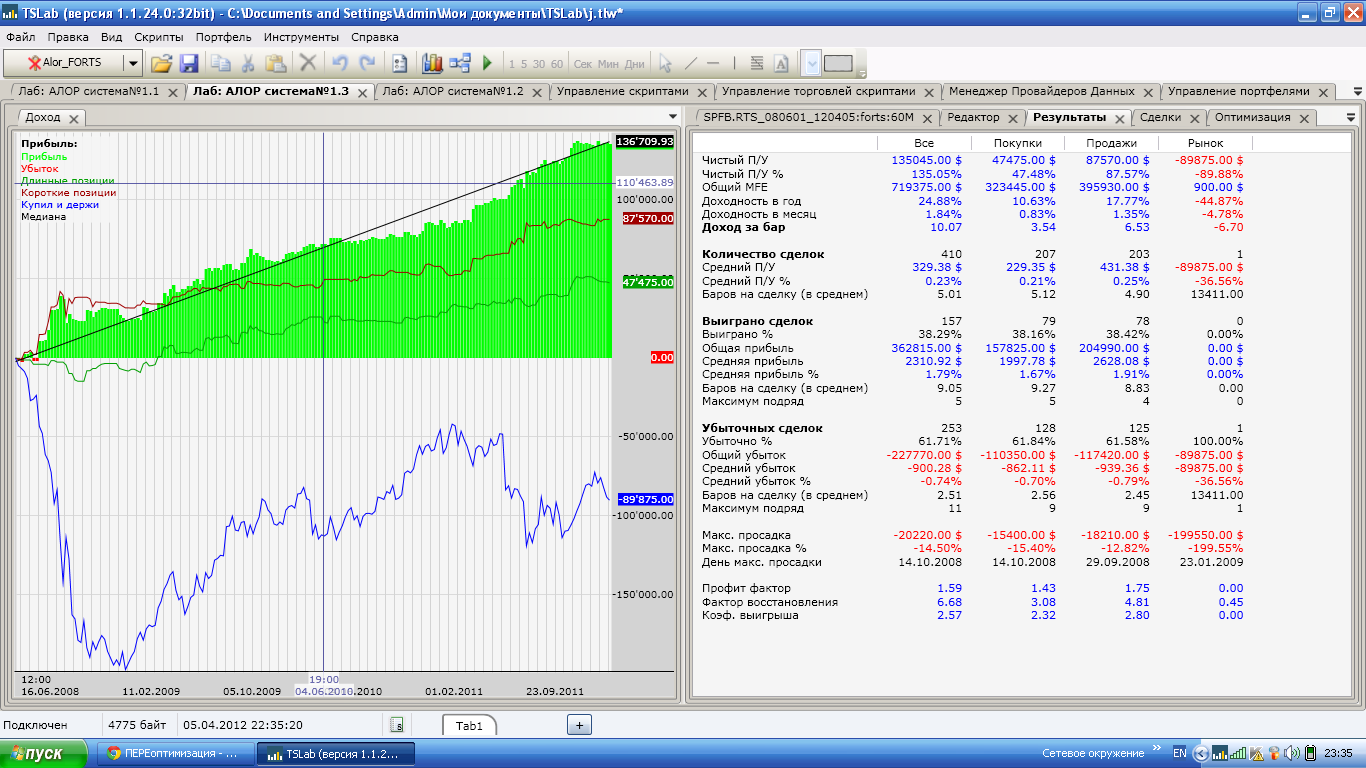The height and width of the screenshot is (768, 1366).
Task: Save the file with the floppy disk icon
Action: point(188,63)
